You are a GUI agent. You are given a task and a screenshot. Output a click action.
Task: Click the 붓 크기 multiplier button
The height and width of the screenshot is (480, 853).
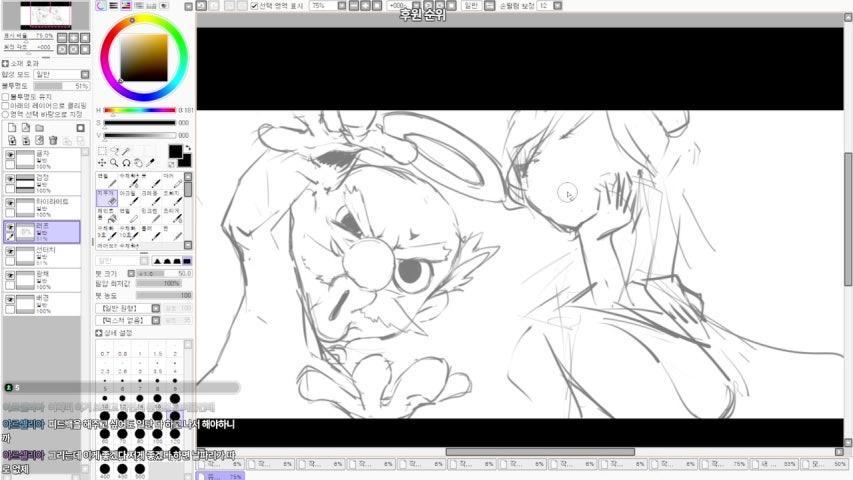pyautogui.click(x=131, y=273)
